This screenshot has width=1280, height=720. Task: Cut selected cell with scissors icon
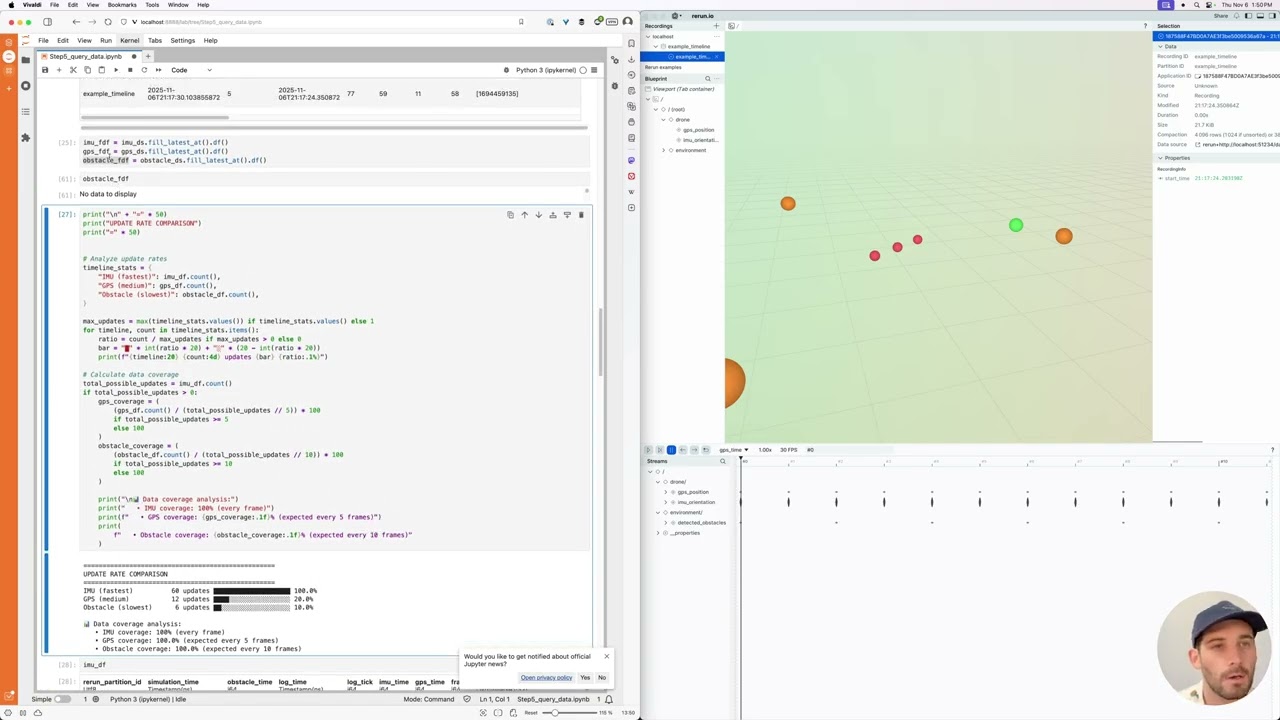click(73, 70)
